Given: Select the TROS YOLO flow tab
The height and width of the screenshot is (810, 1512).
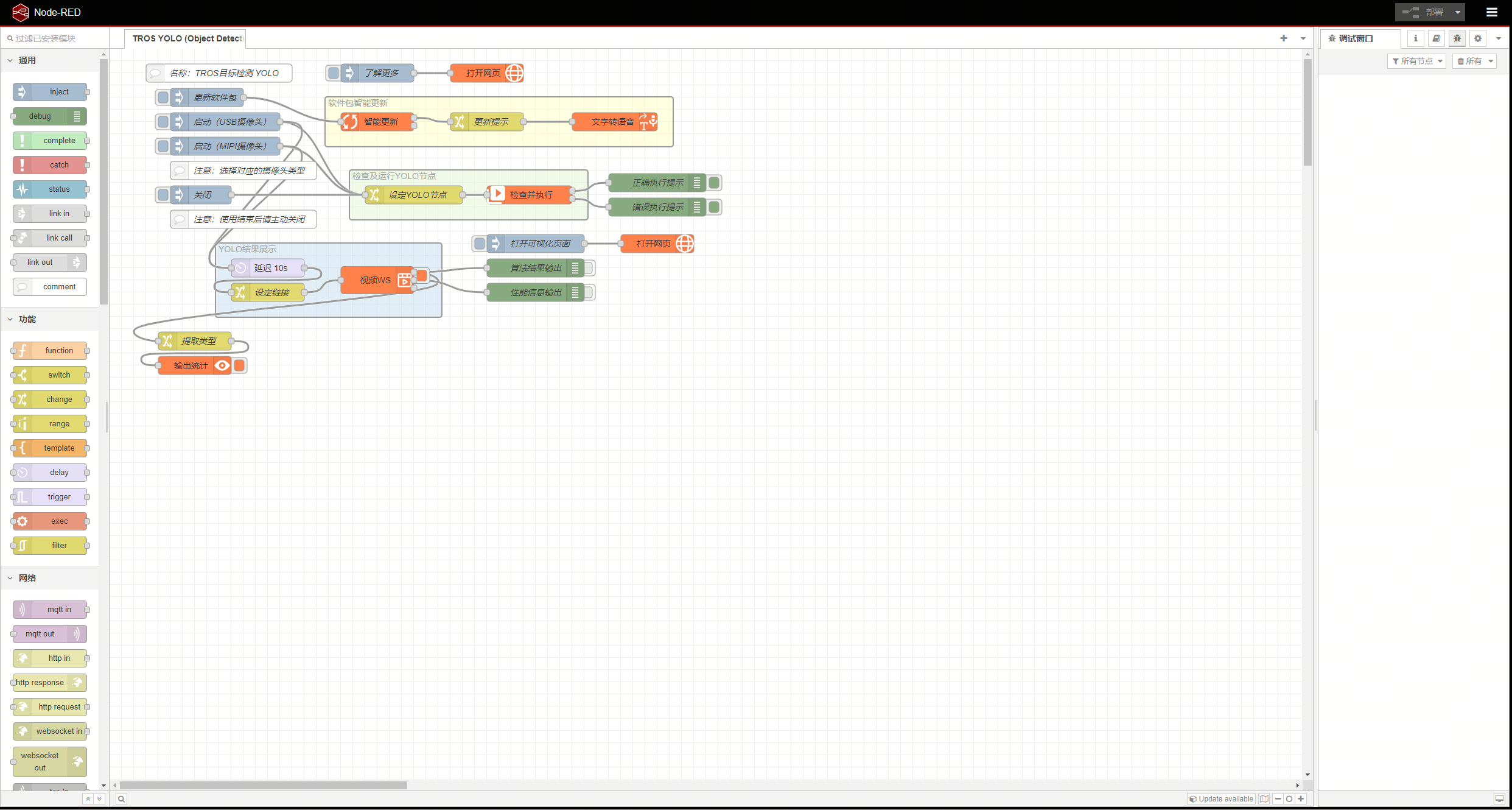Looking at the screenshot, I should [x=186, y=38].
